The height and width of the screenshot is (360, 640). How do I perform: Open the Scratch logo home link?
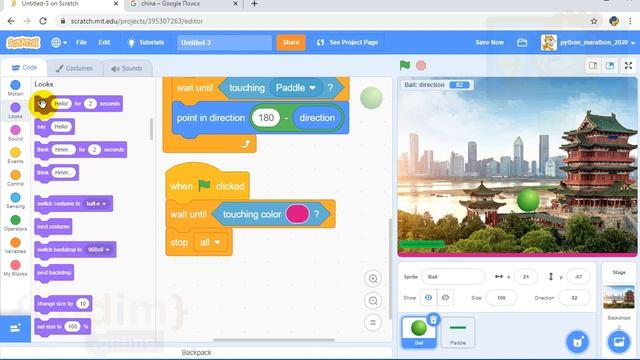tap(24, 42)
